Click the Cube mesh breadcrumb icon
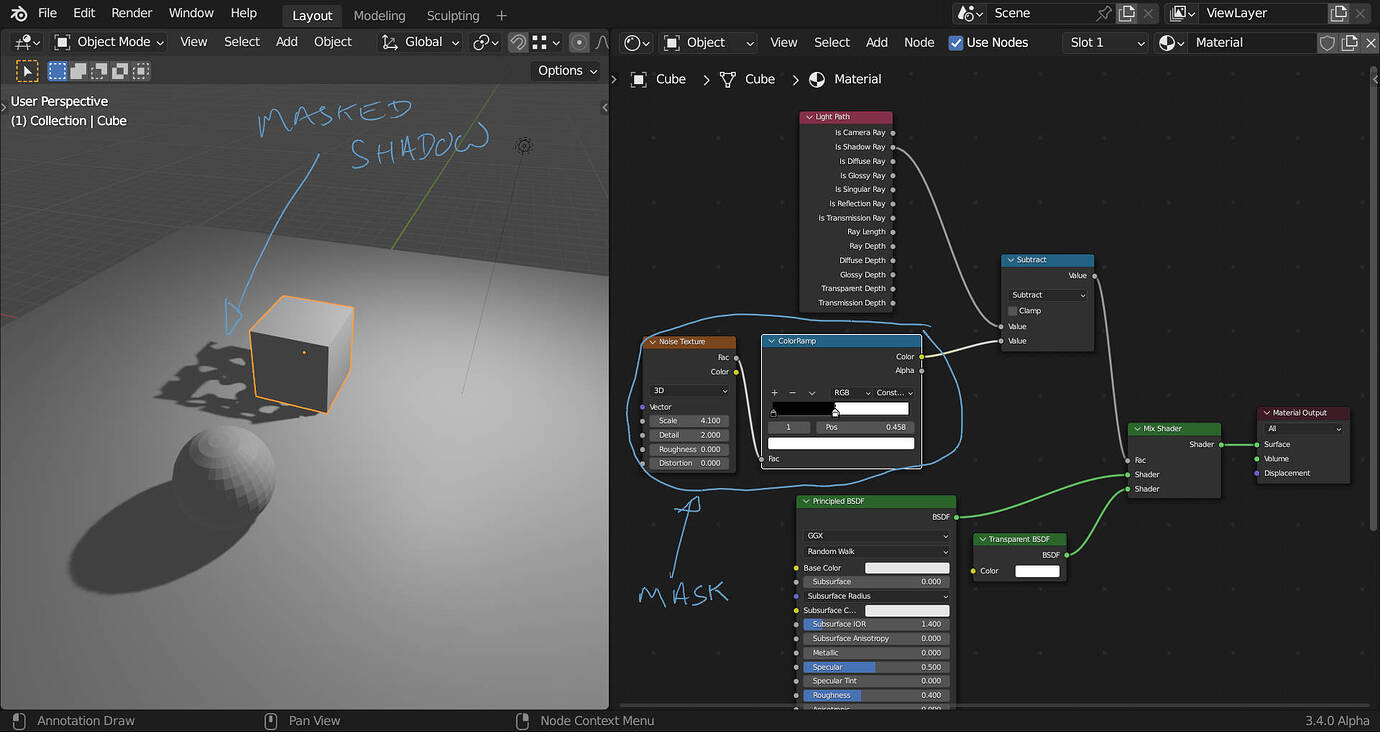This screenshot has height=732, width=1380. pyautogui.click(x=728, y=79)
